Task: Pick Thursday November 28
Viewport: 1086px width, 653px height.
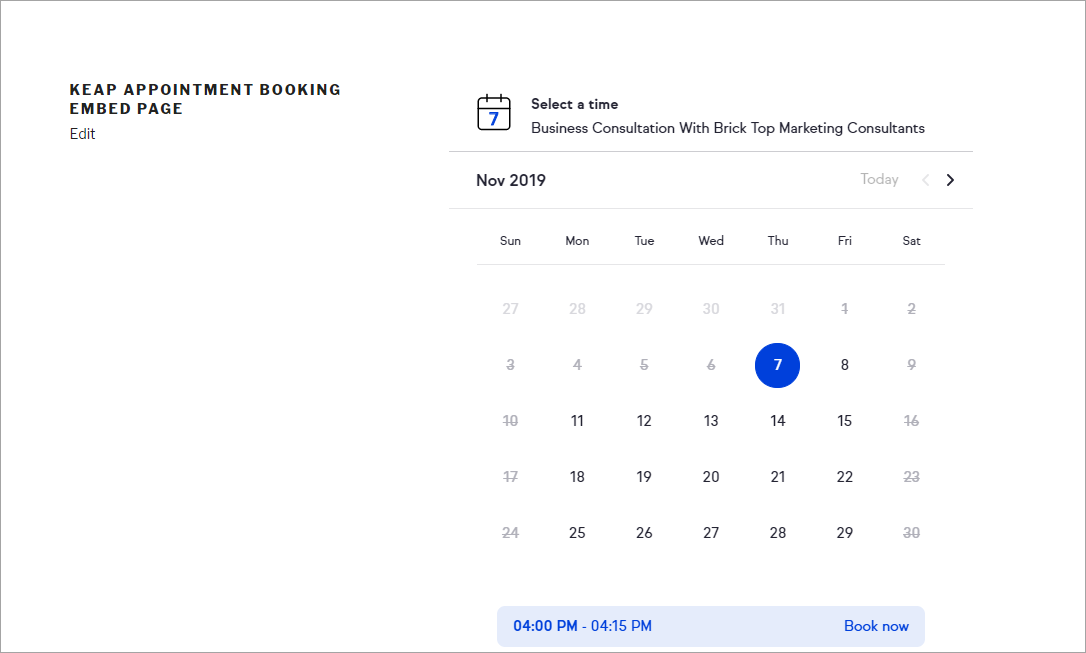Action: click(777, 533)
